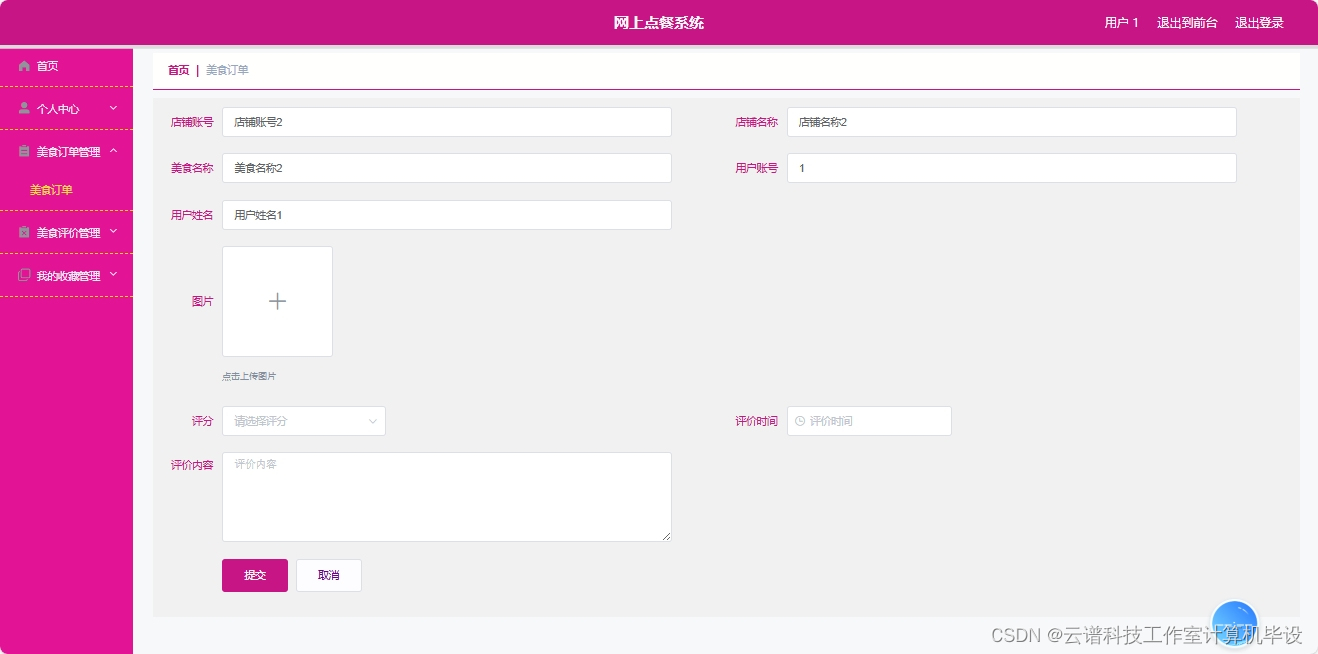Go to 首页 via the breadcrumb
1318x654 pixels.
tap(178, 70)
